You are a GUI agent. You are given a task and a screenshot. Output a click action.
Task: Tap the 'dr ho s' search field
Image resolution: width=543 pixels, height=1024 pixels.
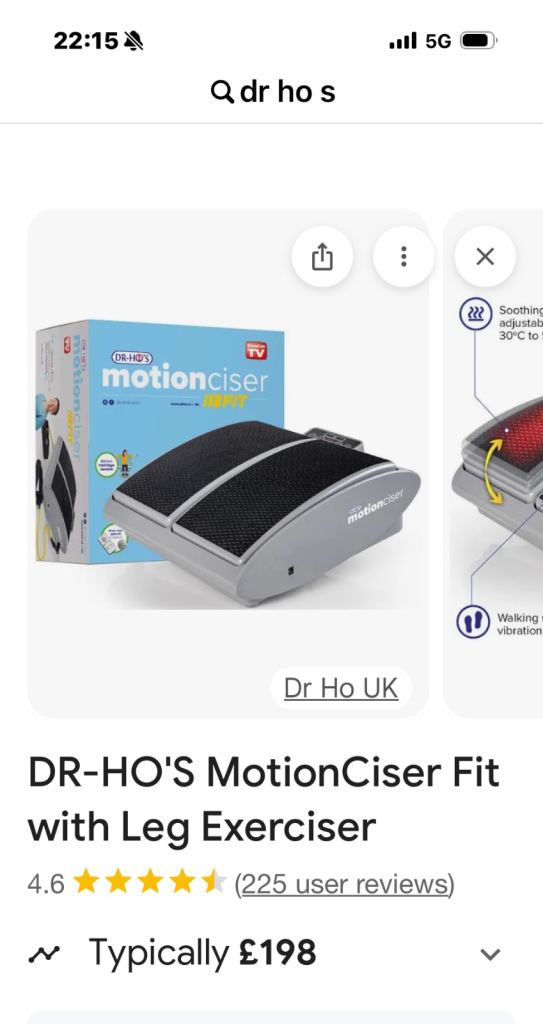coord(272,91)
